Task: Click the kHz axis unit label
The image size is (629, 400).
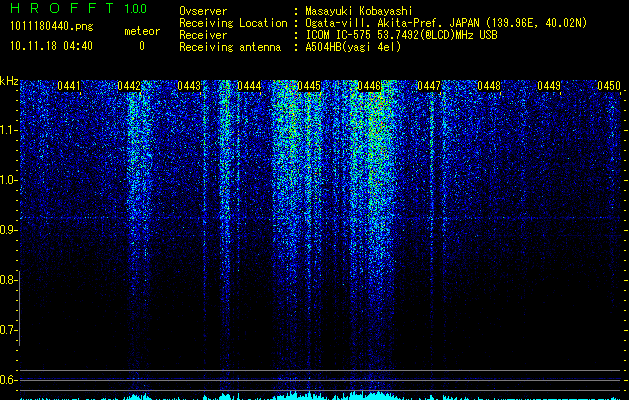Action: (x=9, y=81)
